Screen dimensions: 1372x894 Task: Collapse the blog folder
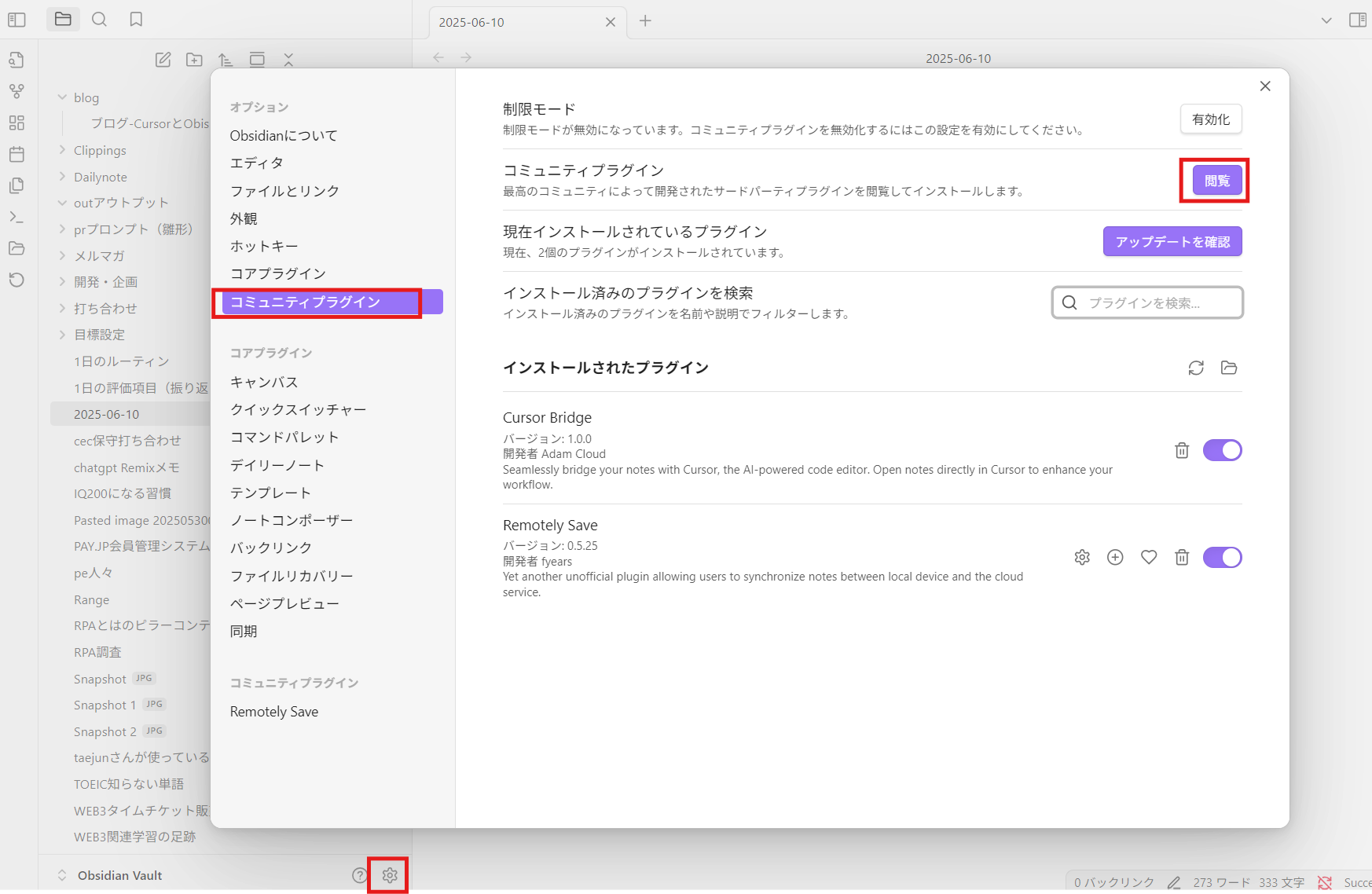[62, 97]
